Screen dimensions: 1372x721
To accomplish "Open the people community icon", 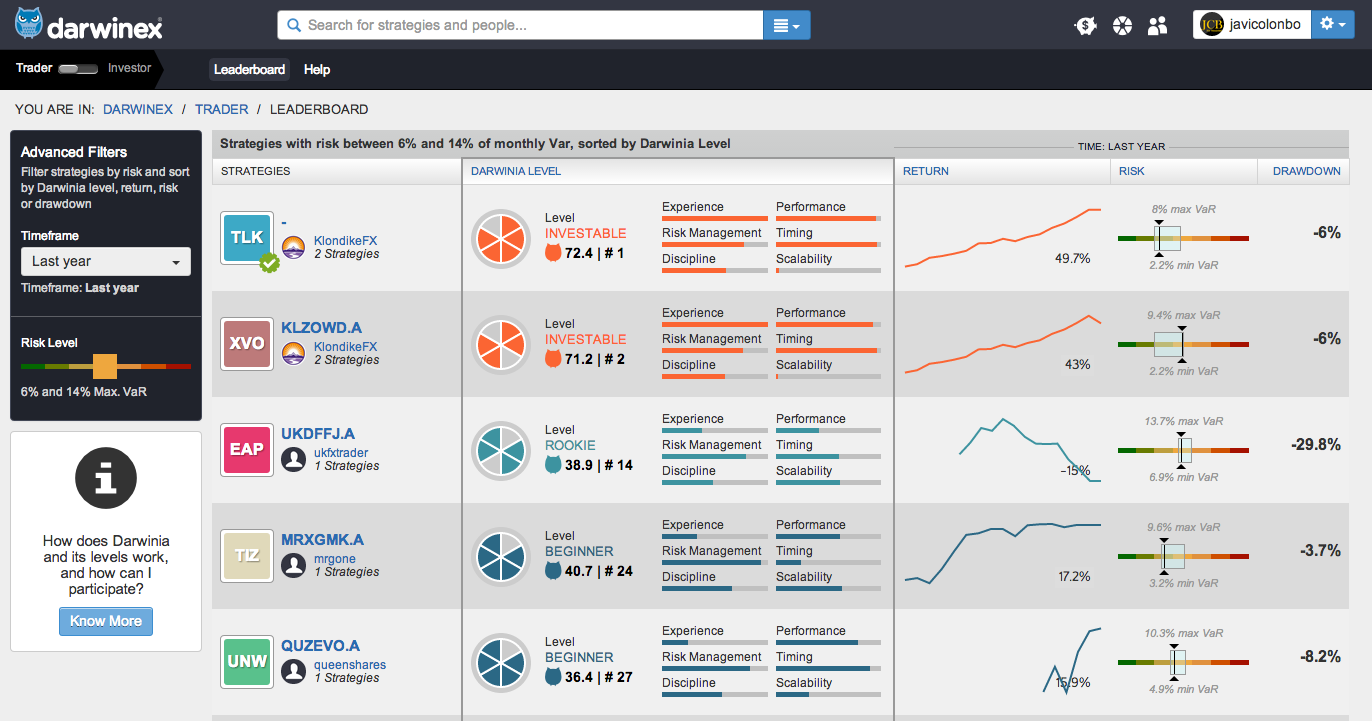I will pyautogui.click(x=1158, y=26).
